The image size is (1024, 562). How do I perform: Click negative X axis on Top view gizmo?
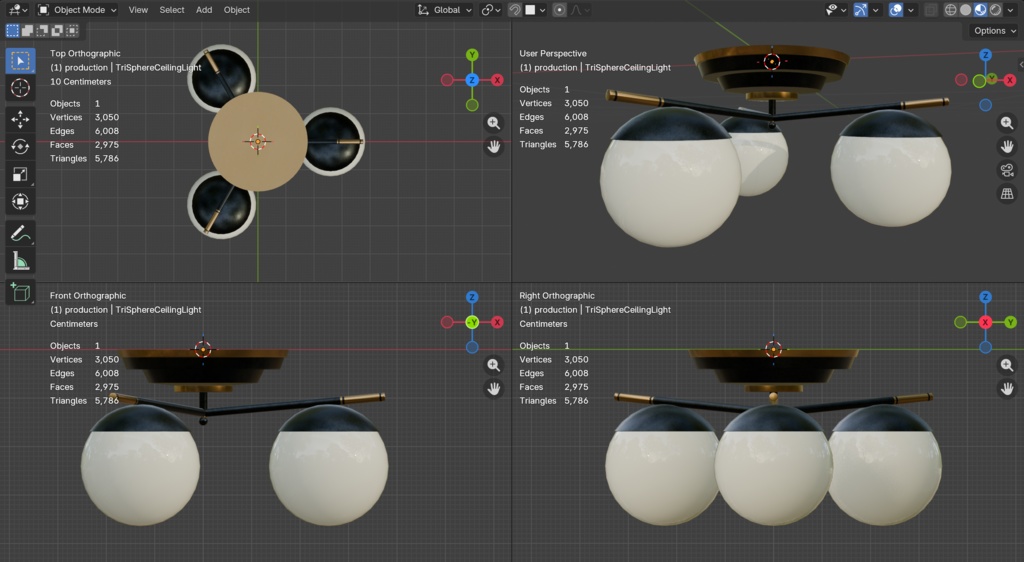click(x=447, y=80)
